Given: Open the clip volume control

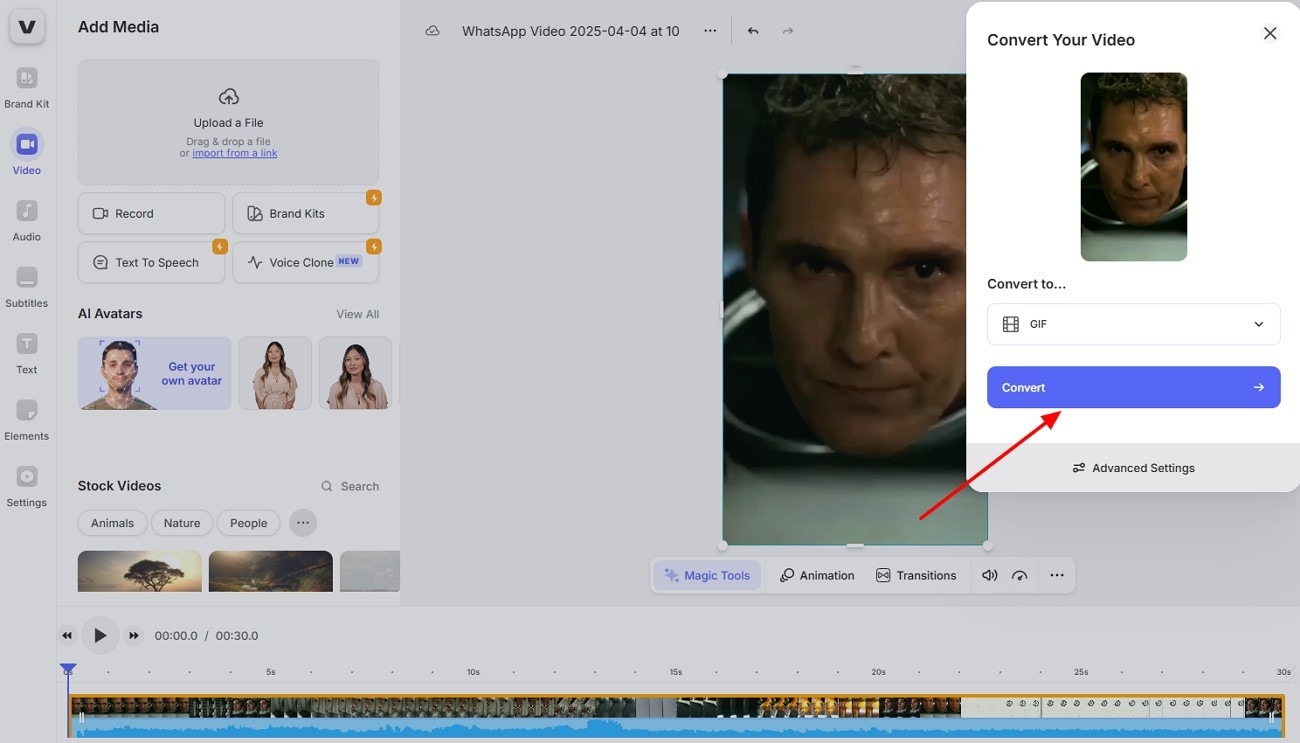Looking at the screenshot, I should [x=990, y=575].
